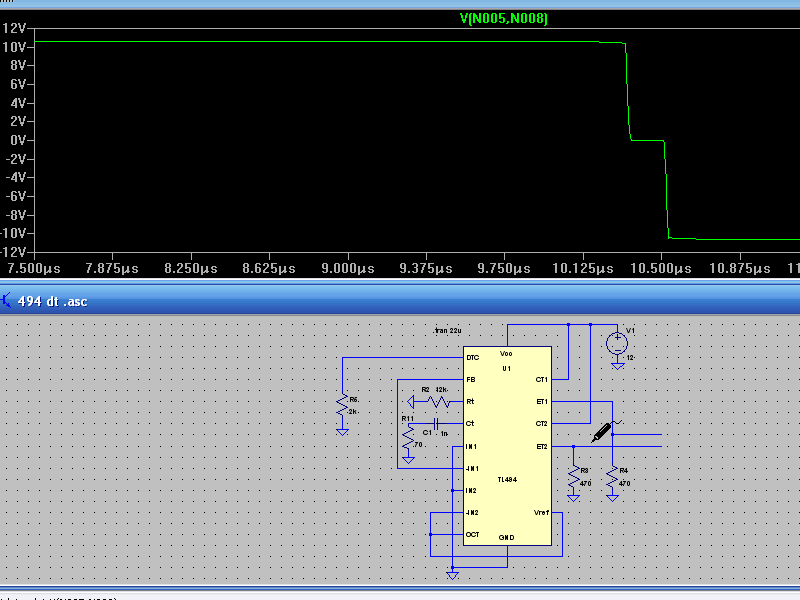Click the ground symbol under voltage source V1
Image resolution: width=800 pixels, height=600 pixels.
(x=618, y=366)
